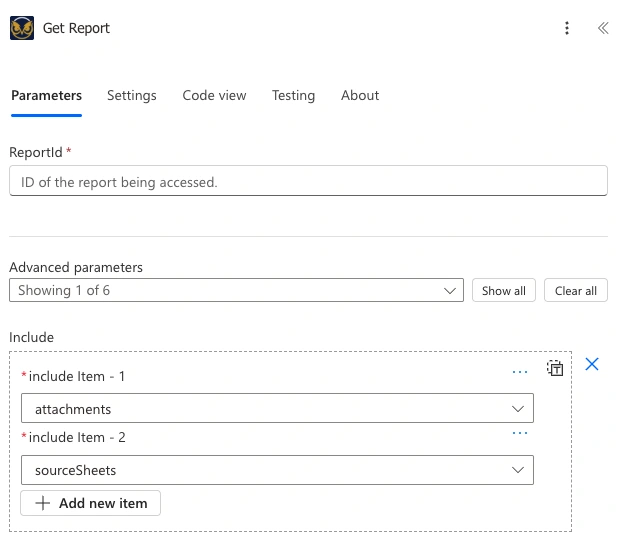Click the ReportId field label
The width and height of the screenshot is (620, 545).
tap(36, 152)
